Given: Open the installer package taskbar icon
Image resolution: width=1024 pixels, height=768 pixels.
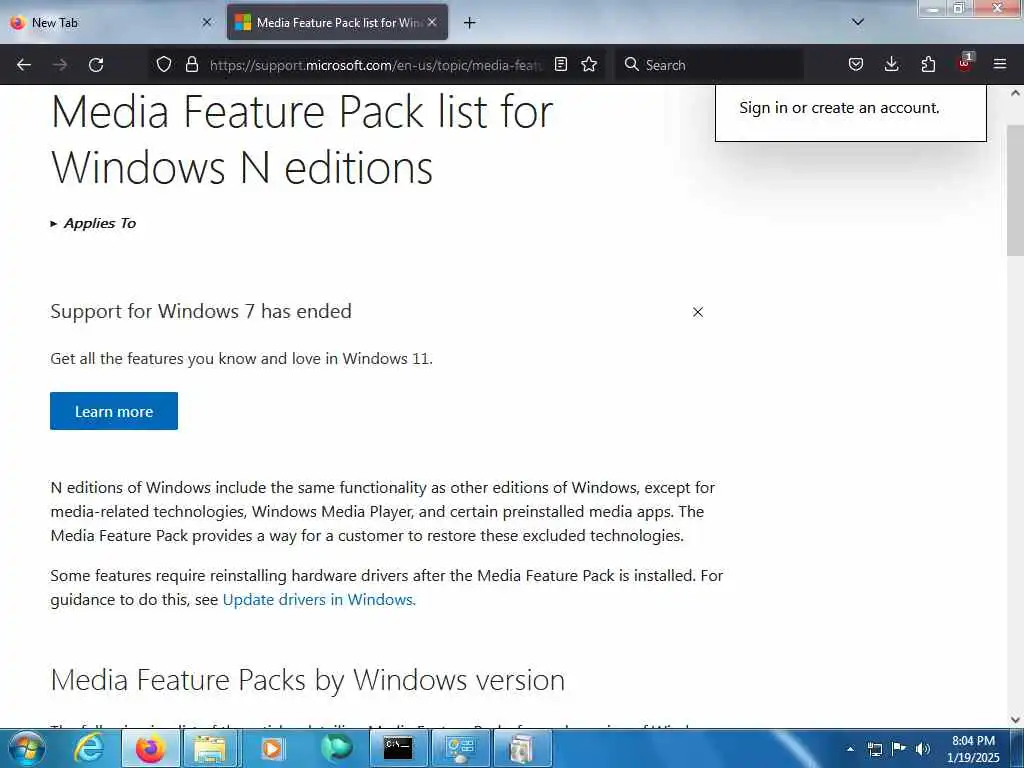Looking at the screenshot, I should 522,748.
